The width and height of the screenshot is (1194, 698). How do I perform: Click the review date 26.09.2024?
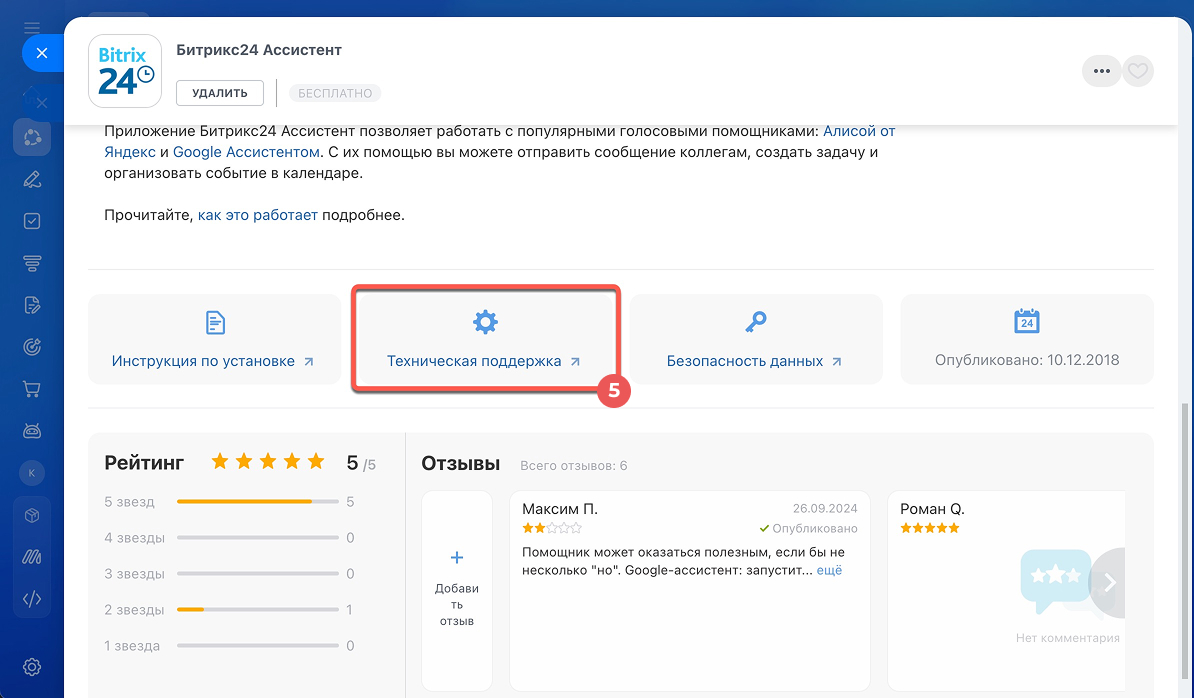pos(825,508)
